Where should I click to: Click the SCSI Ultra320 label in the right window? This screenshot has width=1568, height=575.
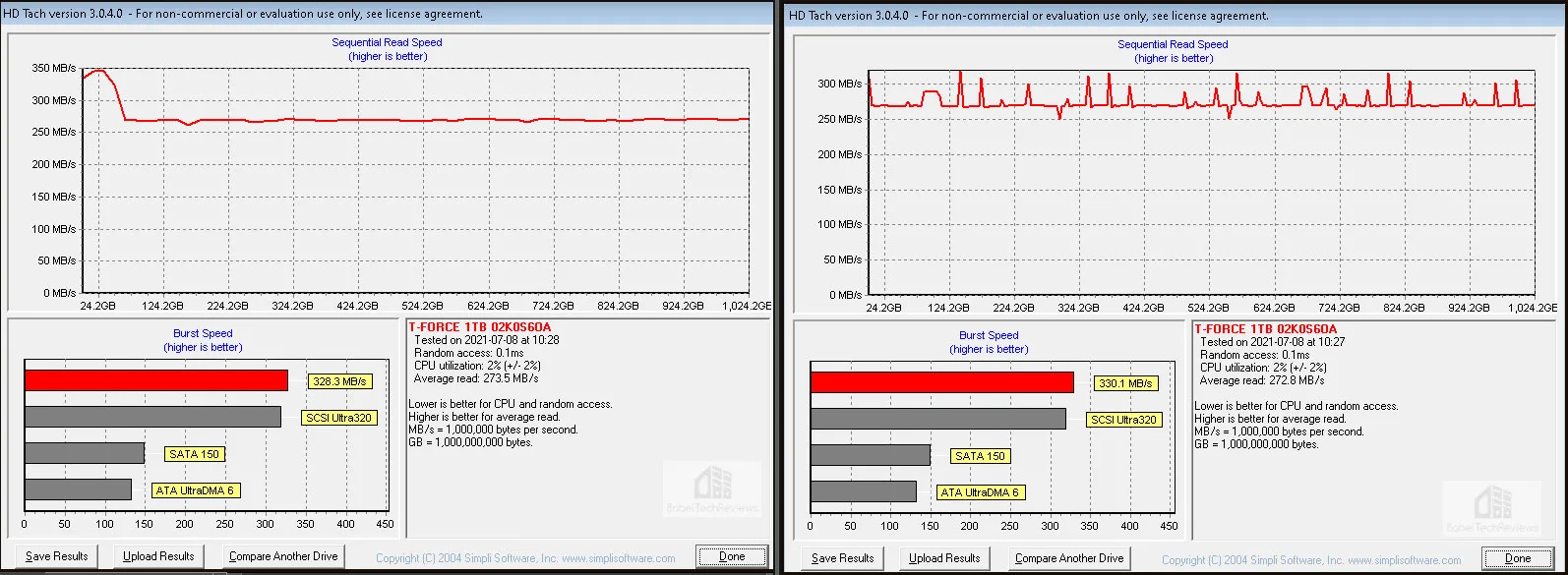click(1124, 420)
